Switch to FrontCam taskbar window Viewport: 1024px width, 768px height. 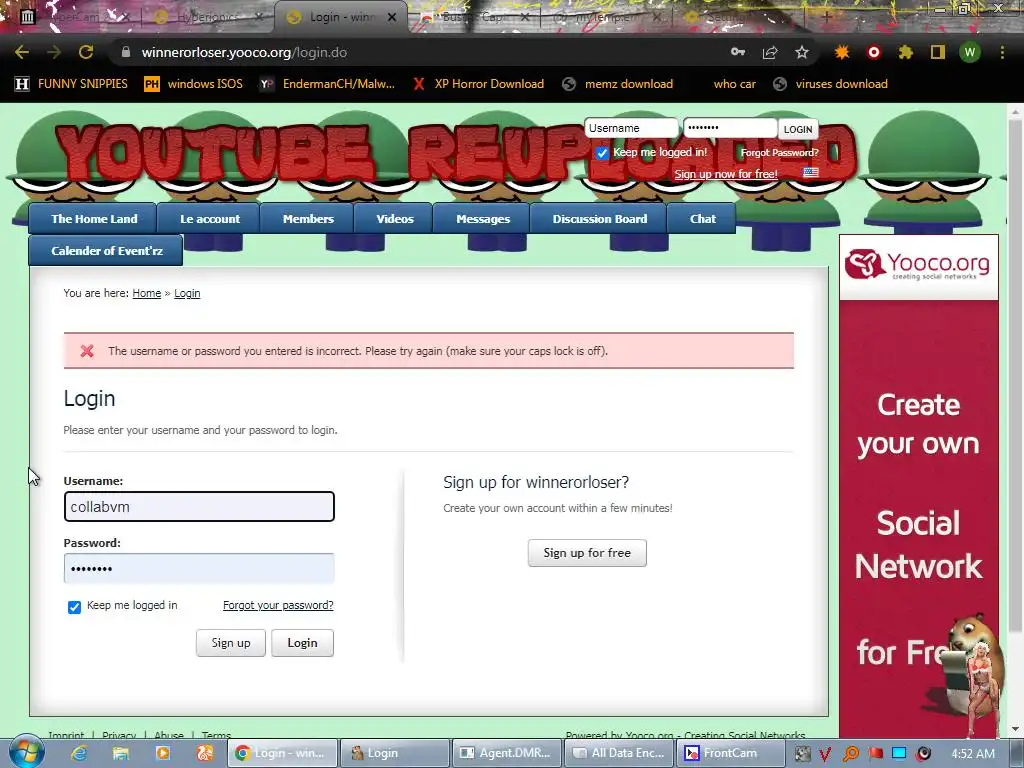pyautogui.click(x=729, y=753)
